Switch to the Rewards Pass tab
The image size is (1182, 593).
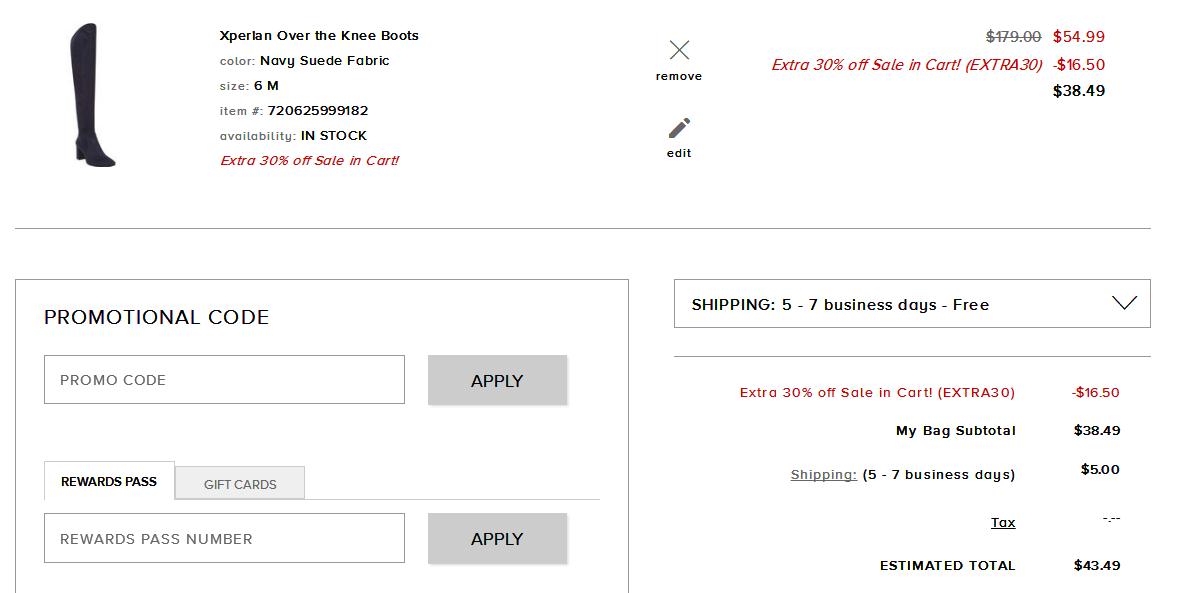pyautogui.click(x=109, y=481)
